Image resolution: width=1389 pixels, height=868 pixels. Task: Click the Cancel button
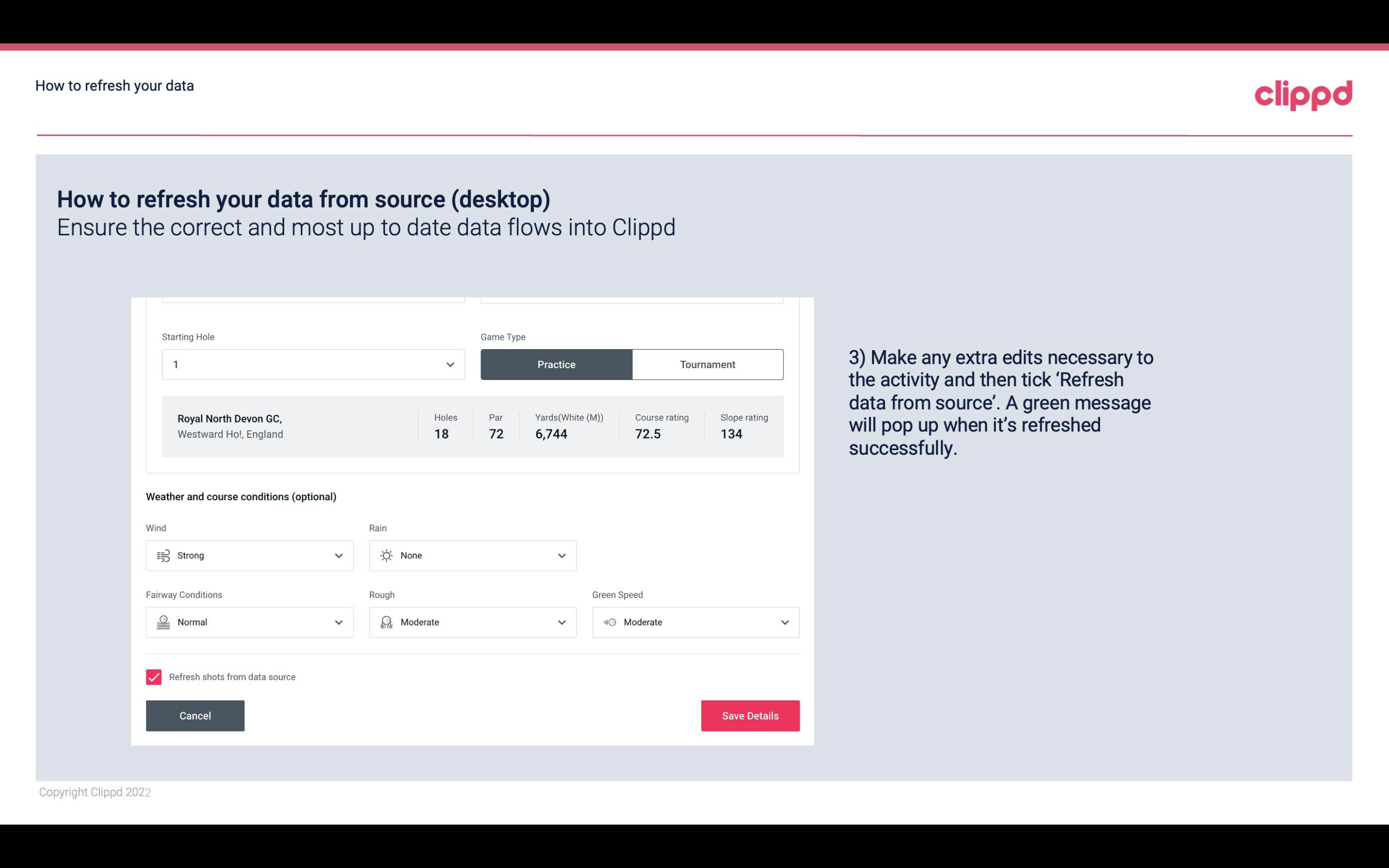click(x=194, y=715)
